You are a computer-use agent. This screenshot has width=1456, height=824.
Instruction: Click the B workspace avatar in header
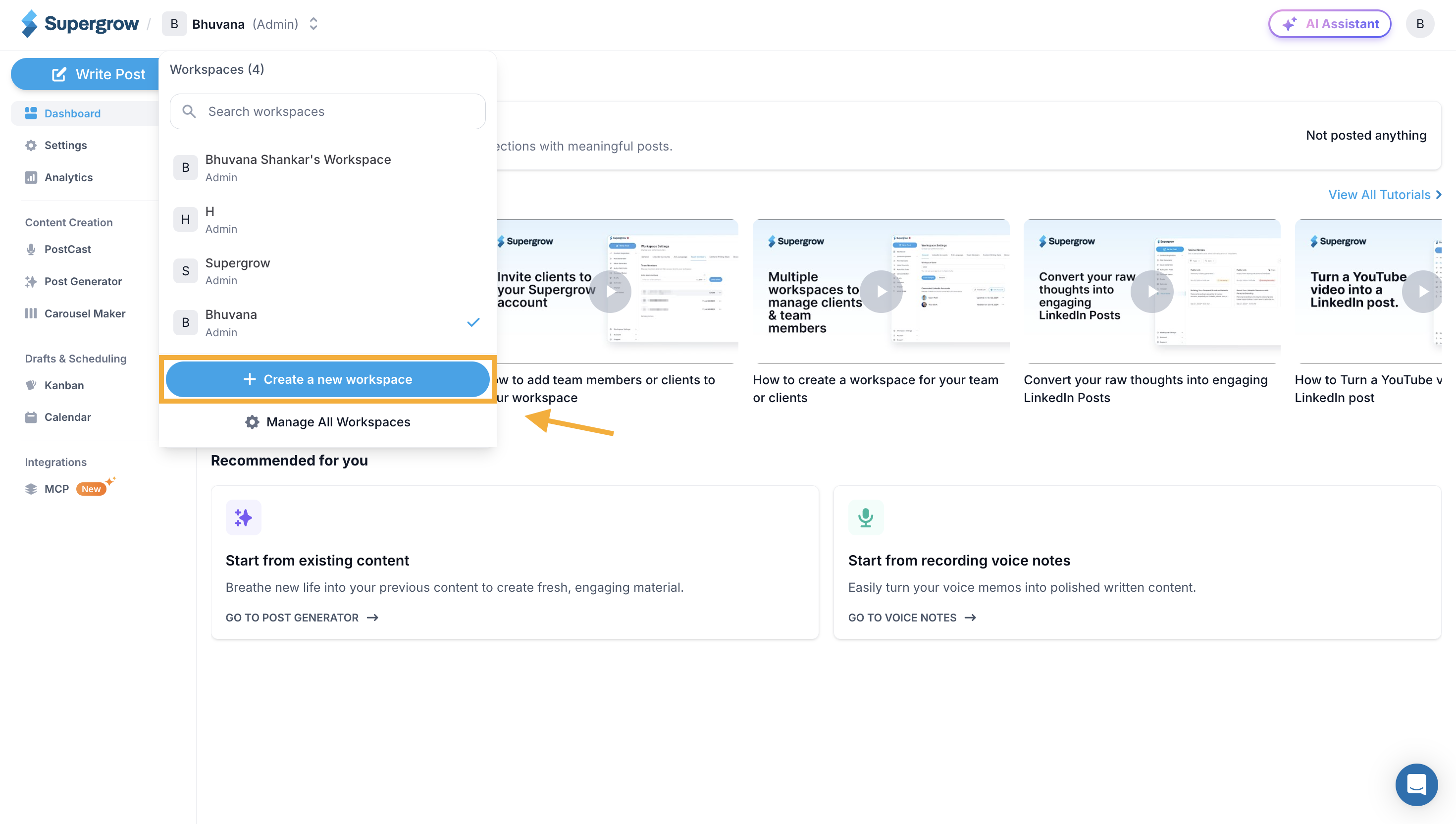[174, 24]
